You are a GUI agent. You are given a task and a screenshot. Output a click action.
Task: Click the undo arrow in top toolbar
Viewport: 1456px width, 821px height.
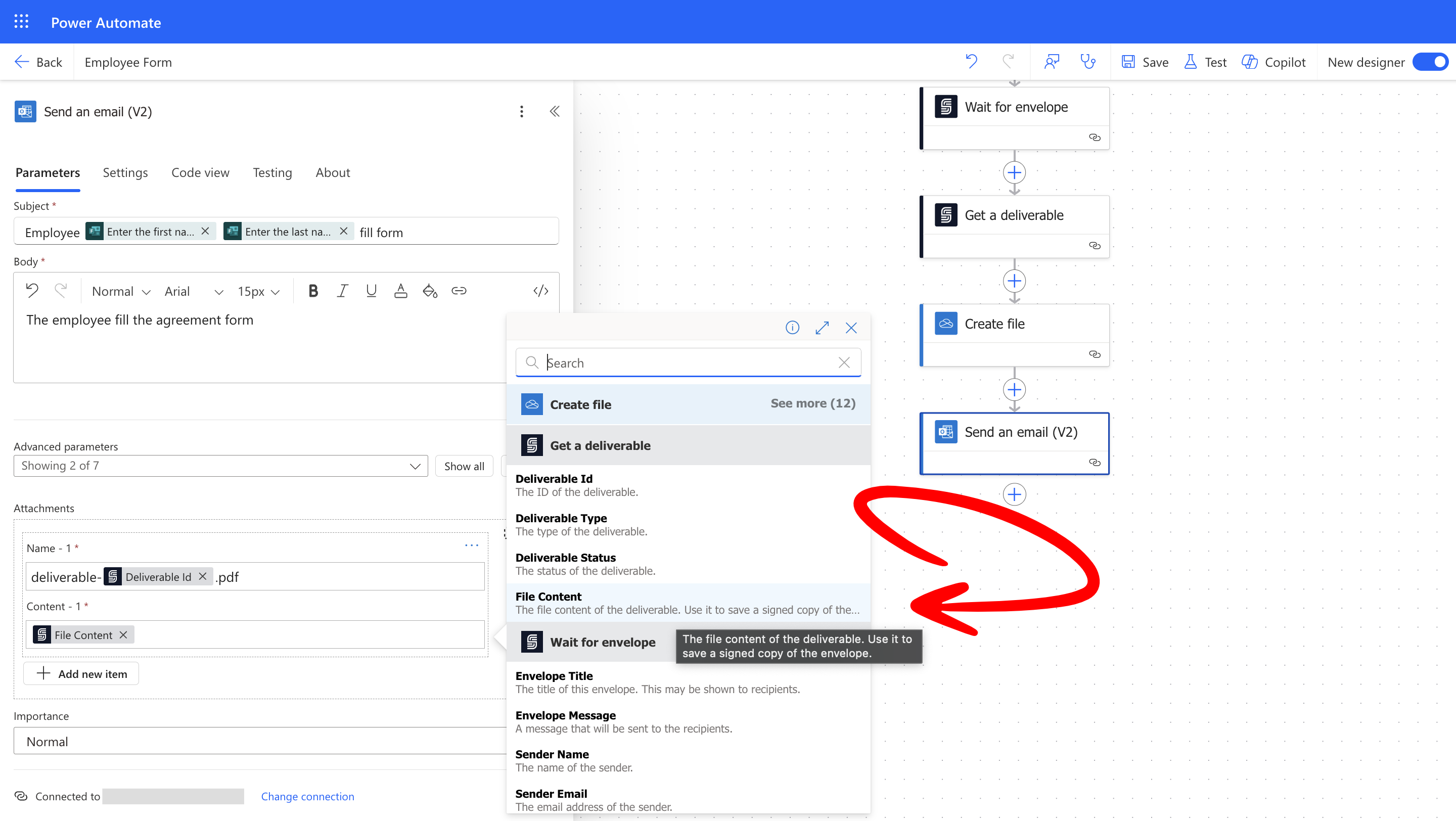tap(971, 62)
